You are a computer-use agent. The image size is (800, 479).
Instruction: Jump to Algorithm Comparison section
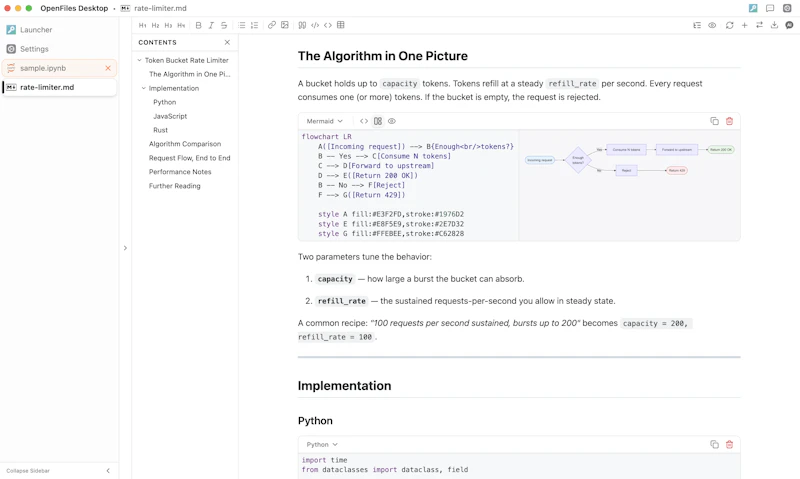tap(185, 144)
